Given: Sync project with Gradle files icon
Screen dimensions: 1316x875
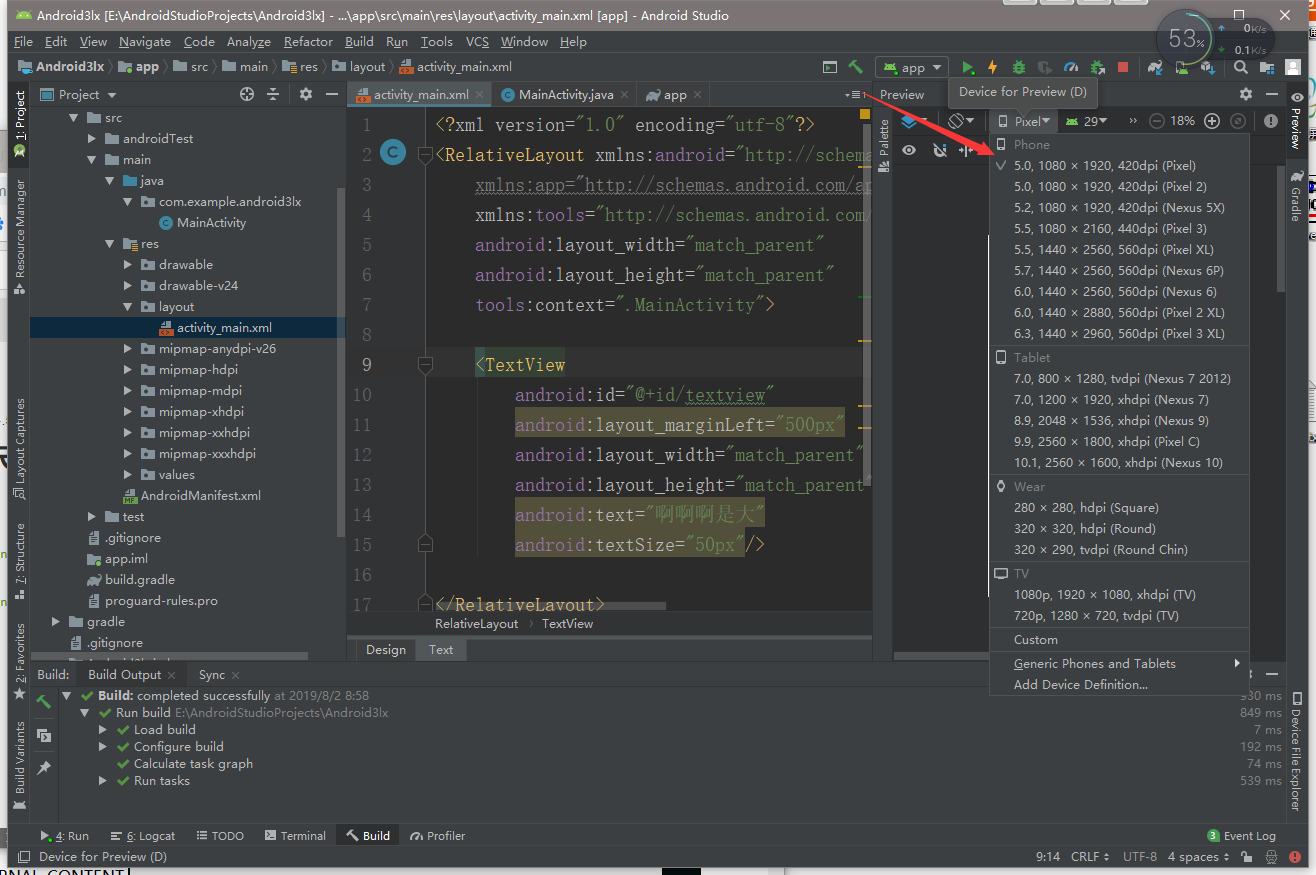Looking at the screenshot, I should pyautogui.click(x=1156, y=67).
